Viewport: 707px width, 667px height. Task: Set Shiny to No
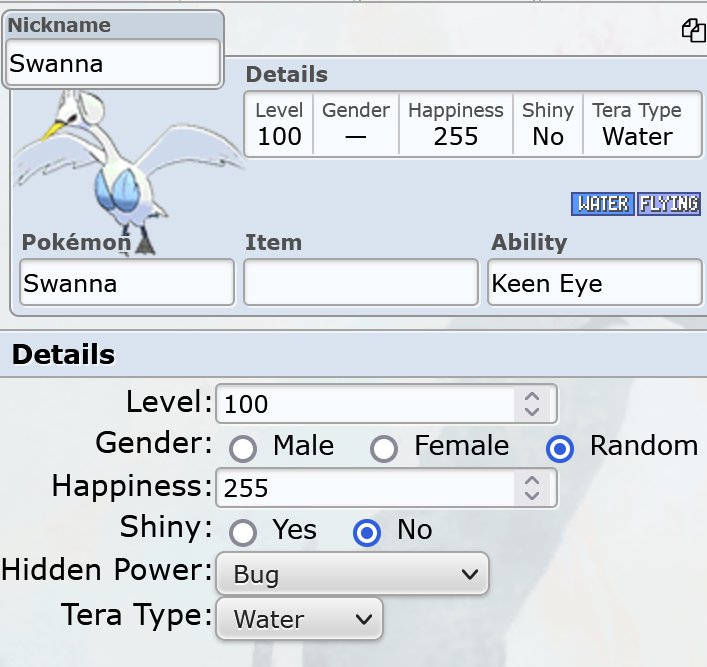click(367, 533)
